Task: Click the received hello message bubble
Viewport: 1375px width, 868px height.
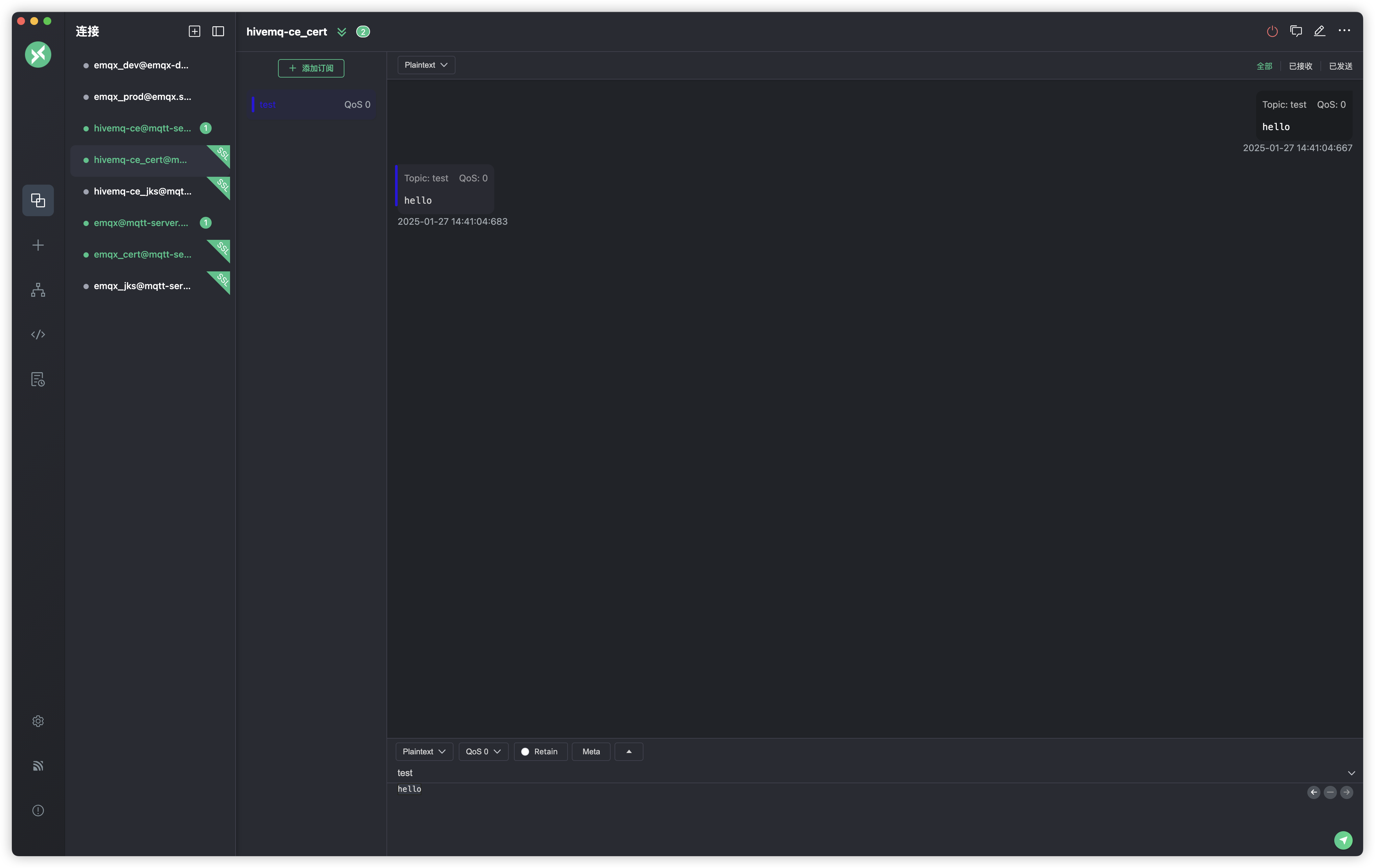Action: pyautogui.click(x=445, y=189)
